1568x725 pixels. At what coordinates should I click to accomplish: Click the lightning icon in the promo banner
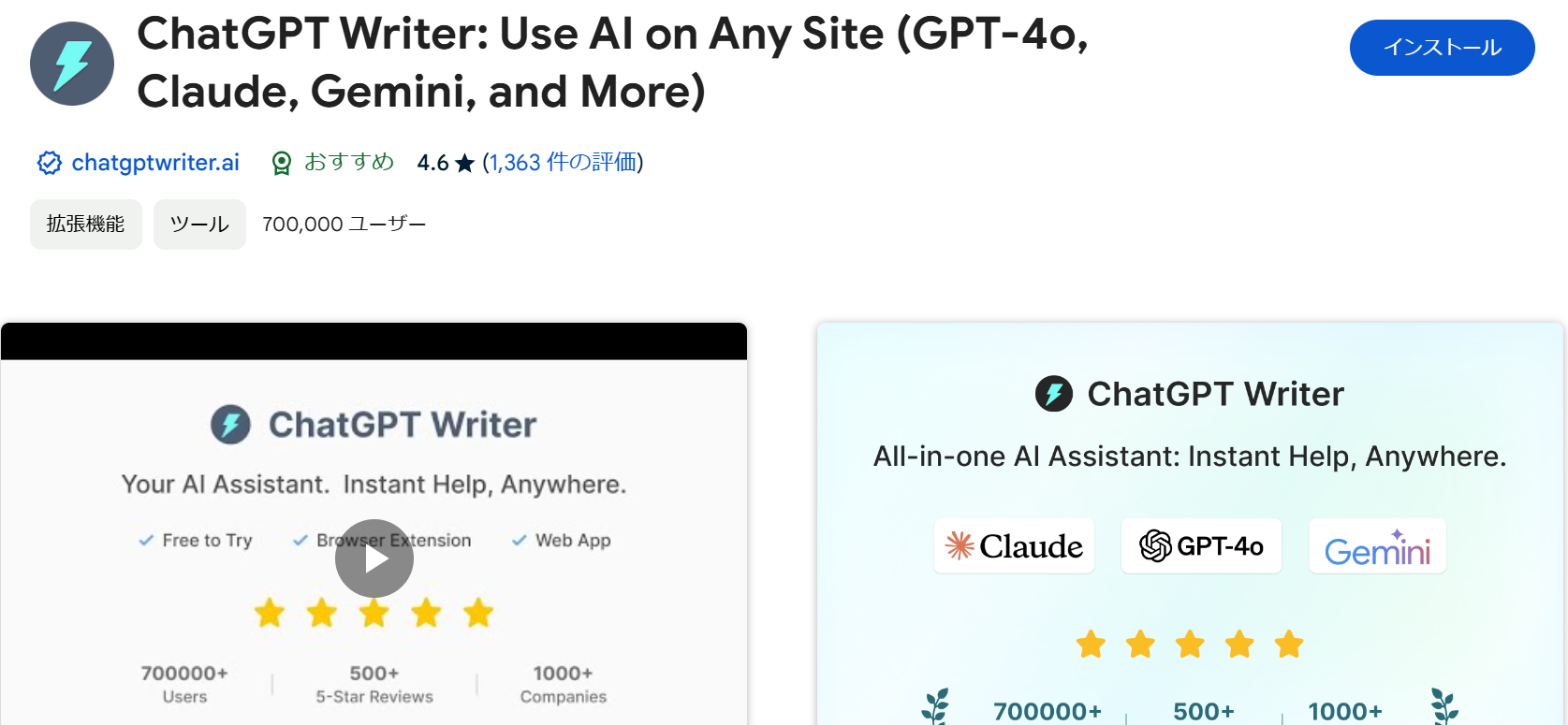[x=1053, y=394]
